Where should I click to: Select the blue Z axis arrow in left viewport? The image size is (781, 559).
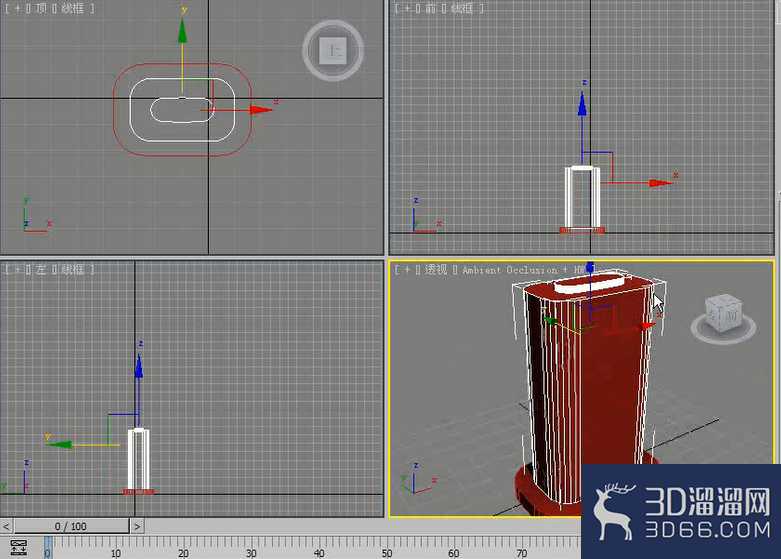[138, 365]
